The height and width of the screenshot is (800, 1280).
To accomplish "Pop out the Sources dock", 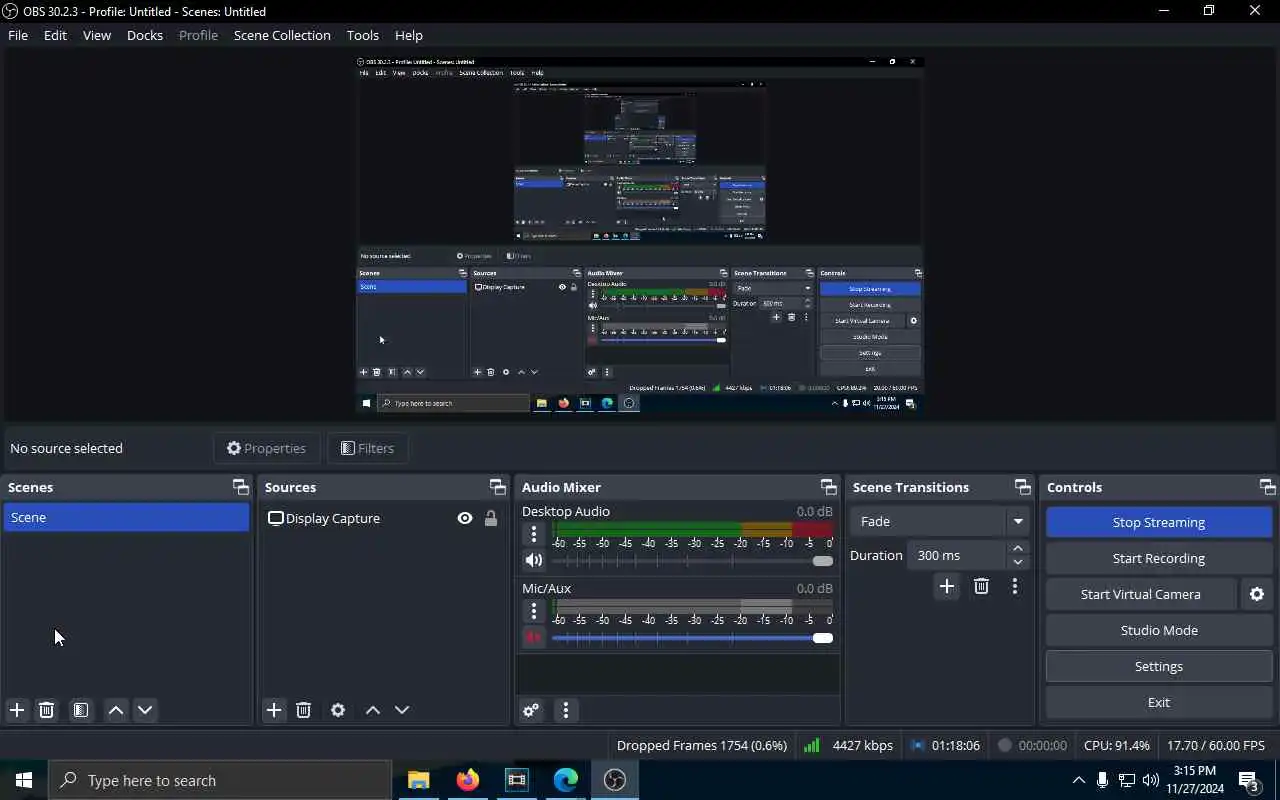I will pyautogui.click(x=498, y=487).
